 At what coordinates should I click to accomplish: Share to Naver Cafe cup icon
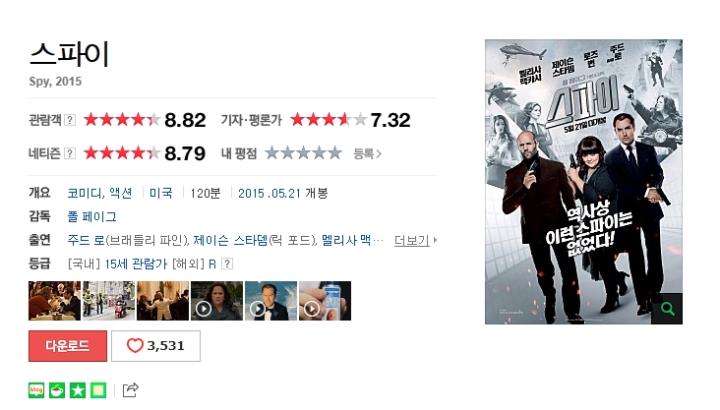tap(57, 390)
